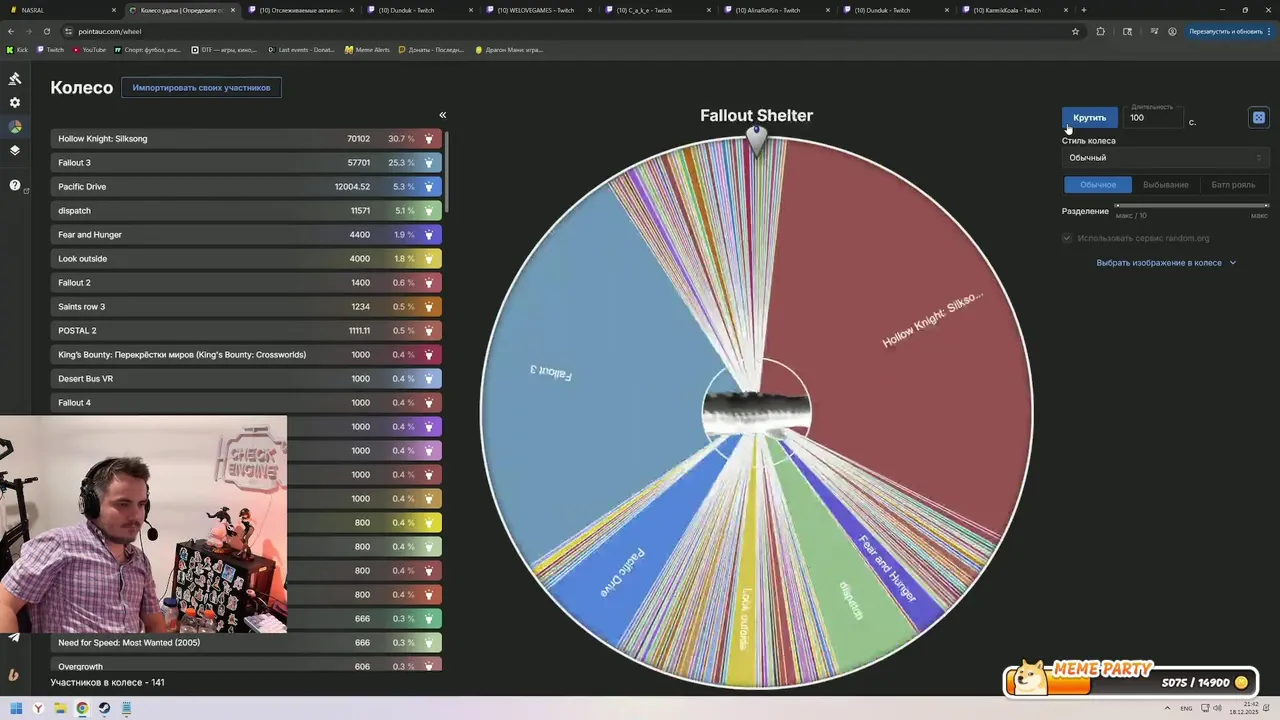Adjust the 'Разделение' slider track
The width and height of the screenshot is (1280, 720).
click(x=1191, y=206)
